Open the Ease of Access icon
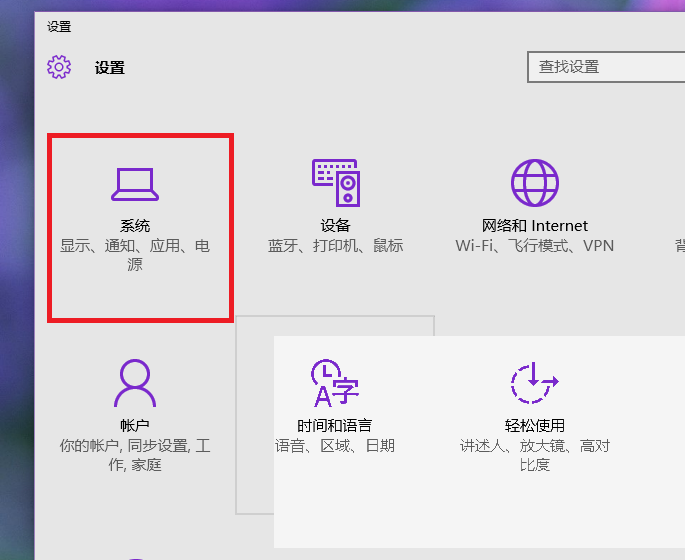The height and width of the screenshot is (560, 685). click(535, 383)
